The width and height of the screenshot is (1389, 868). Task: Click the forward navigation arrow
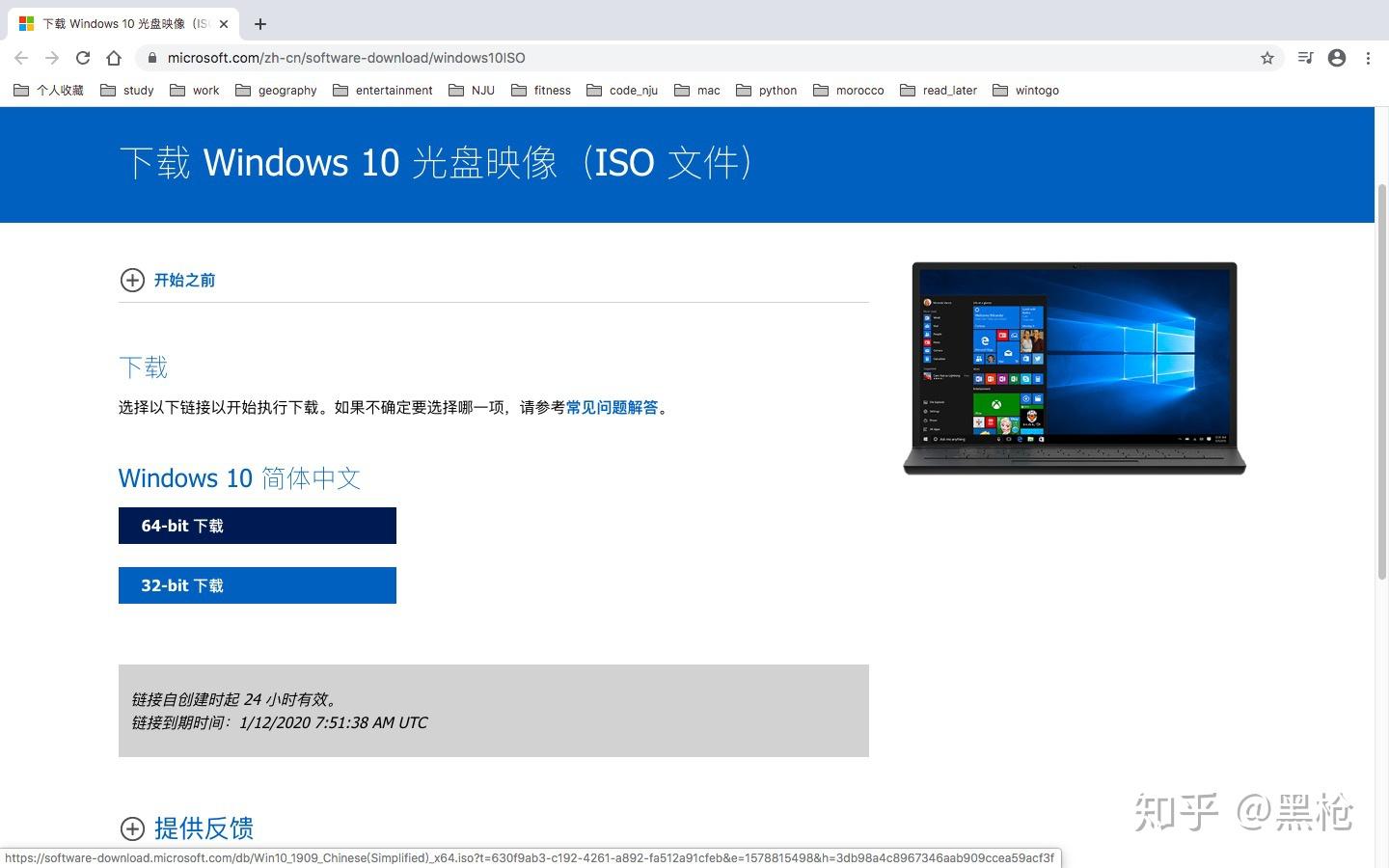coord(52,58)
